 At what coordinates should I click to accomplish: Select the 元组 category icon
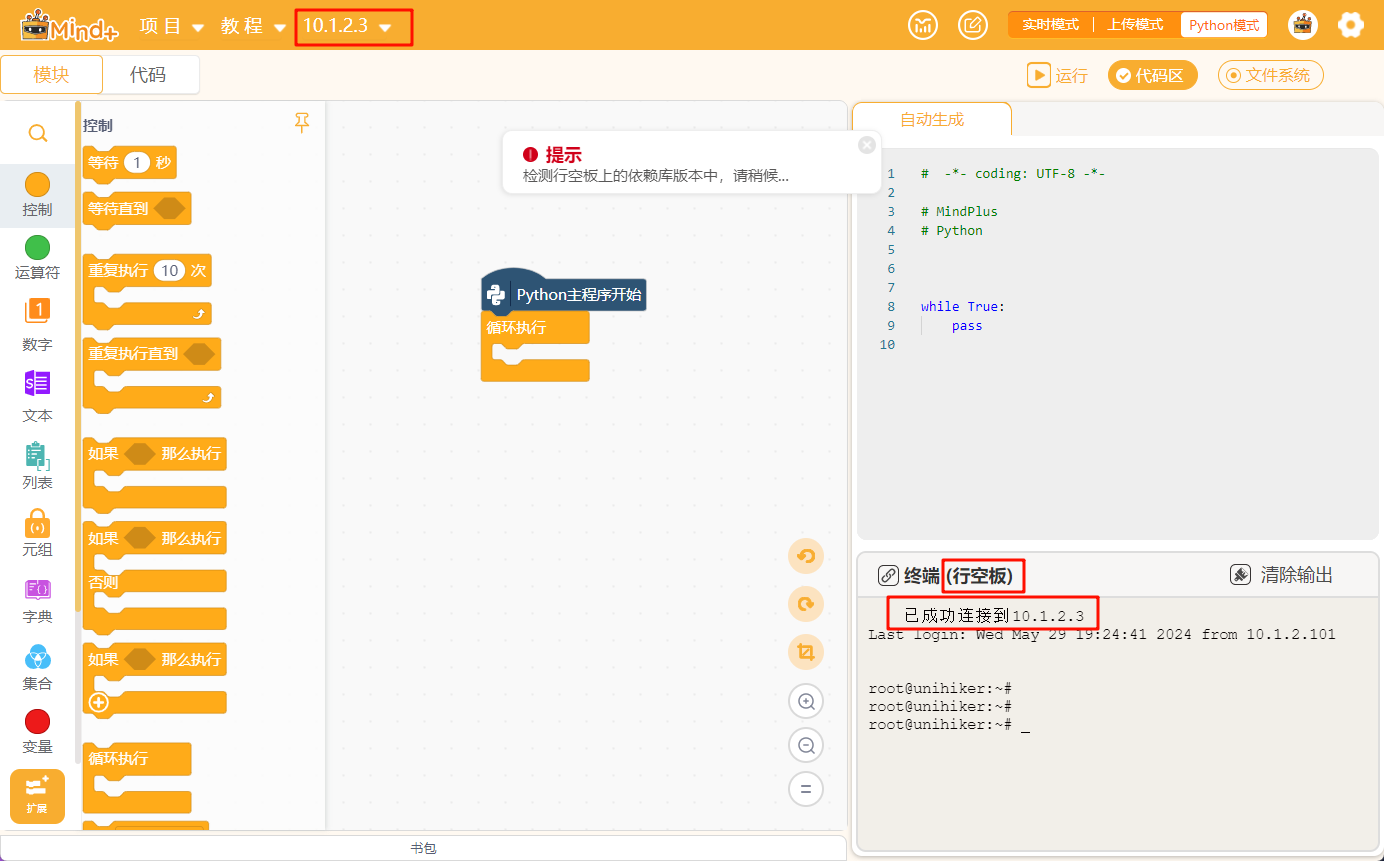pyautogui.click(x=37, y=523)
